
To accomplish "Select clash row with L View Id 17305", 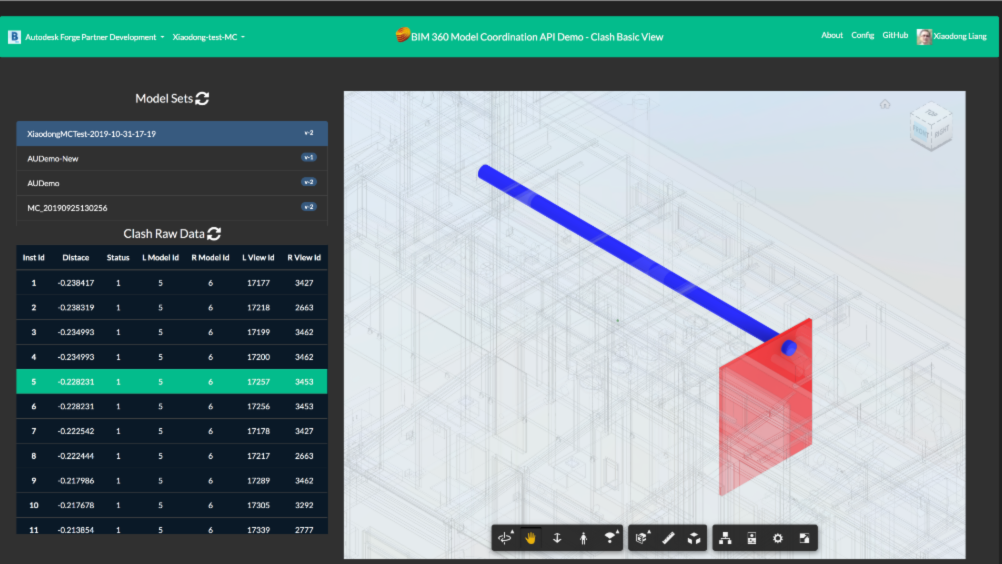I will pyautogui.click(x=172, y=505).
